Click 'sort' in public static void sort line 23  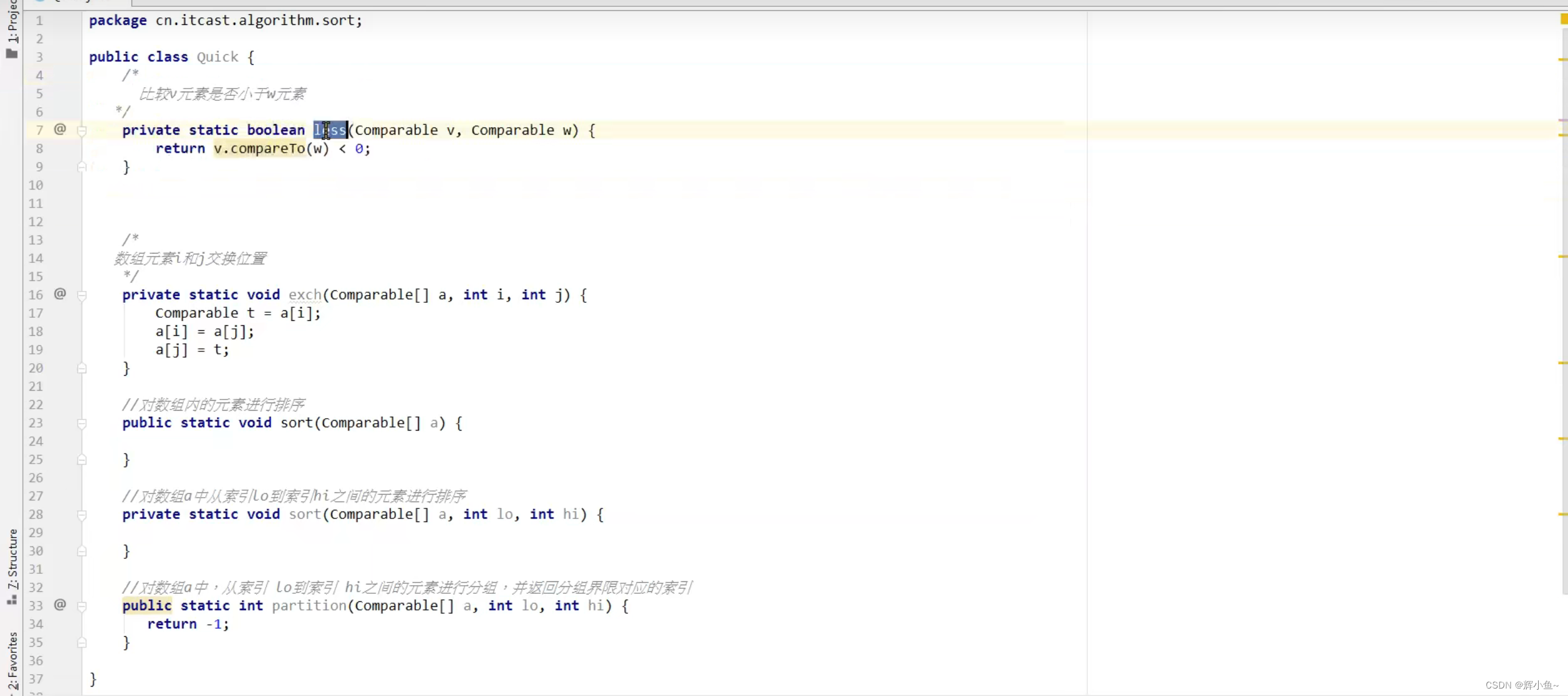(x=296, y=422)
